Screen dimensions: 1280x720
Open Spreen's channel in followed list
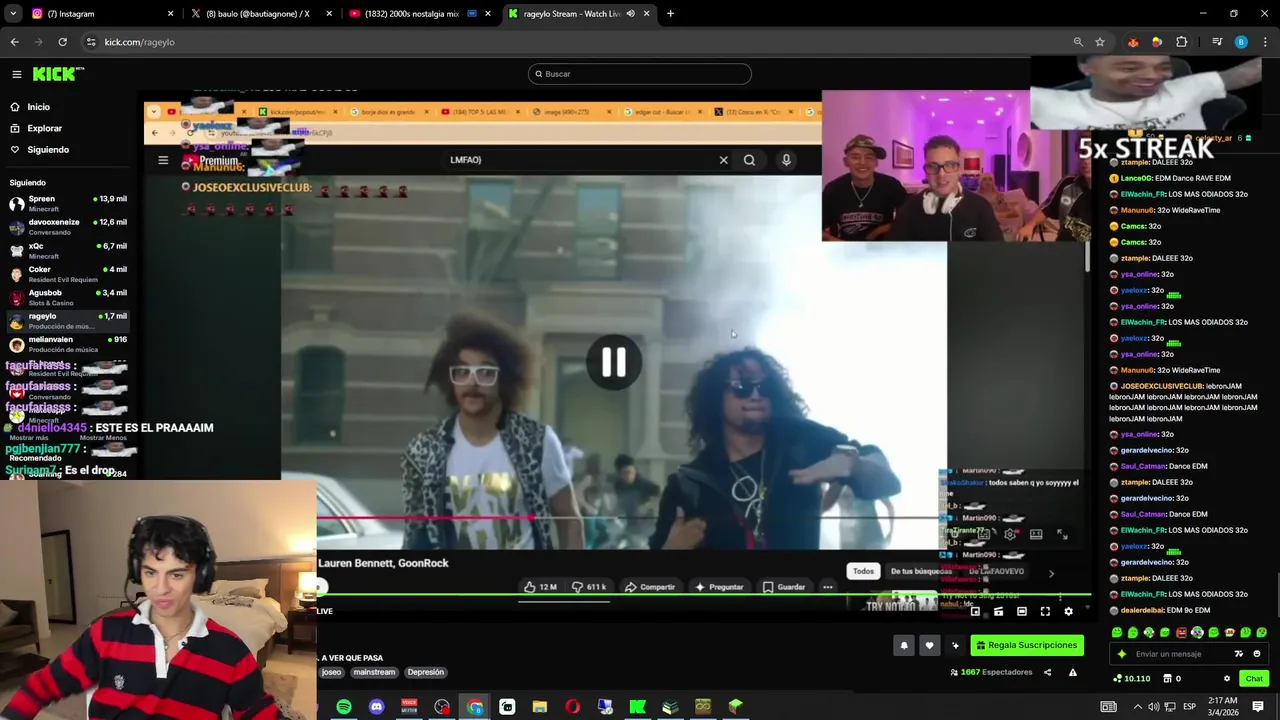[68, 203]
